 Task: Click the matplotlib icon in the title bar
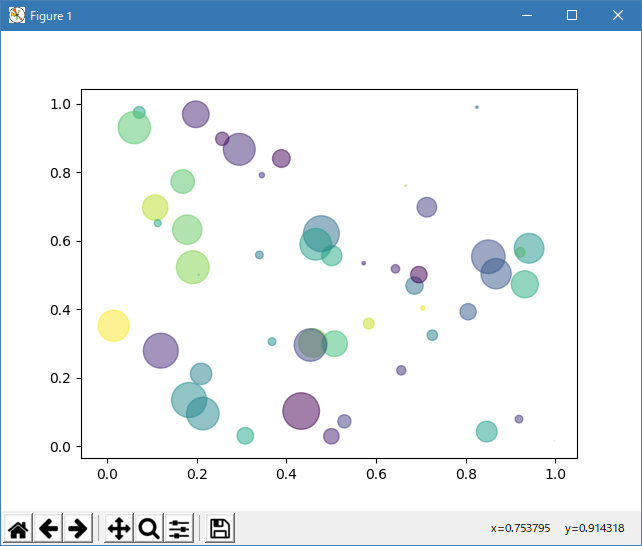coord(17,16)
